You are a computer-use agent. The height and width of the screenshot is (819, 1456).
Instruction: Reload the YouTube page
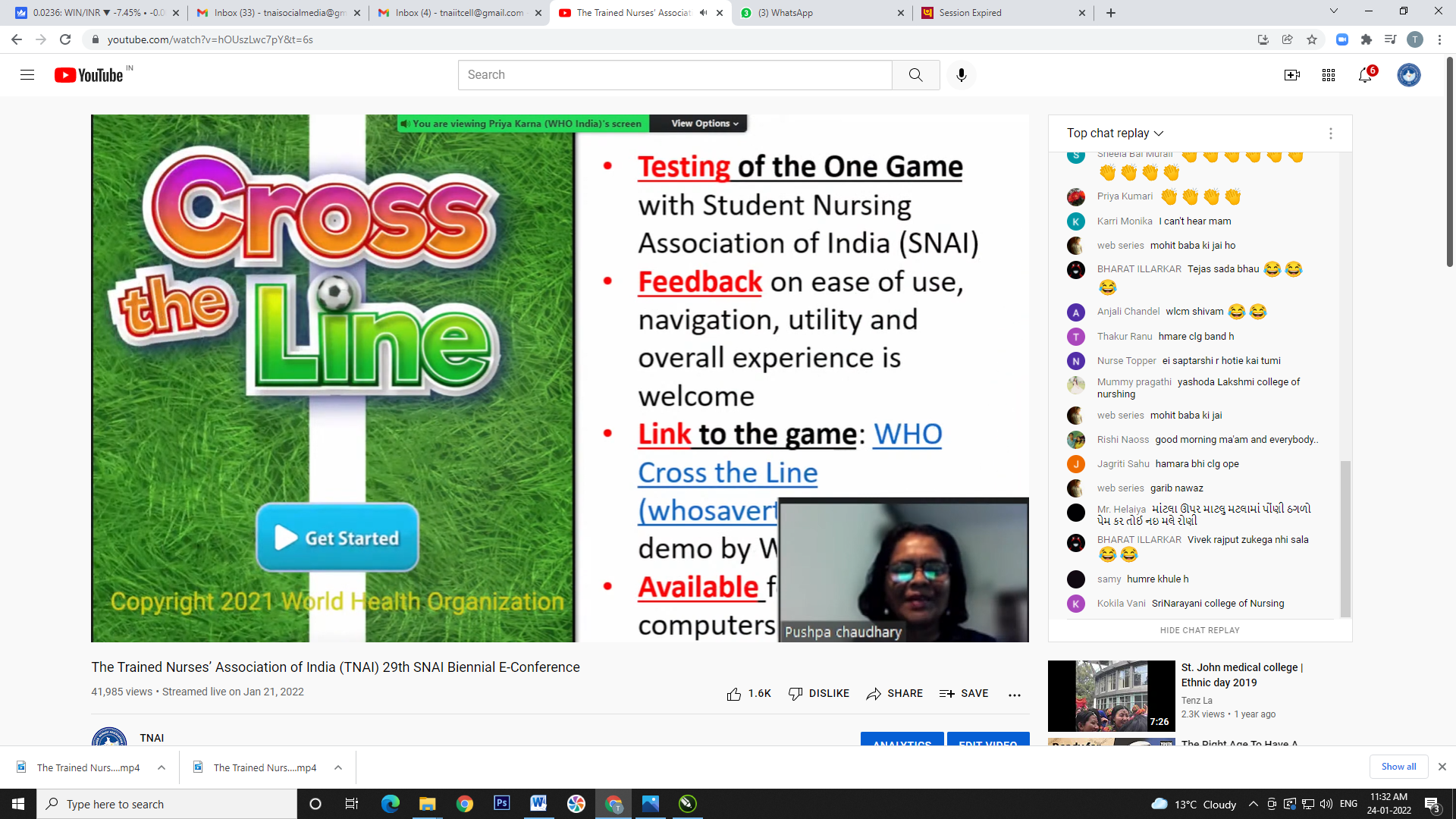pos(65,39)
